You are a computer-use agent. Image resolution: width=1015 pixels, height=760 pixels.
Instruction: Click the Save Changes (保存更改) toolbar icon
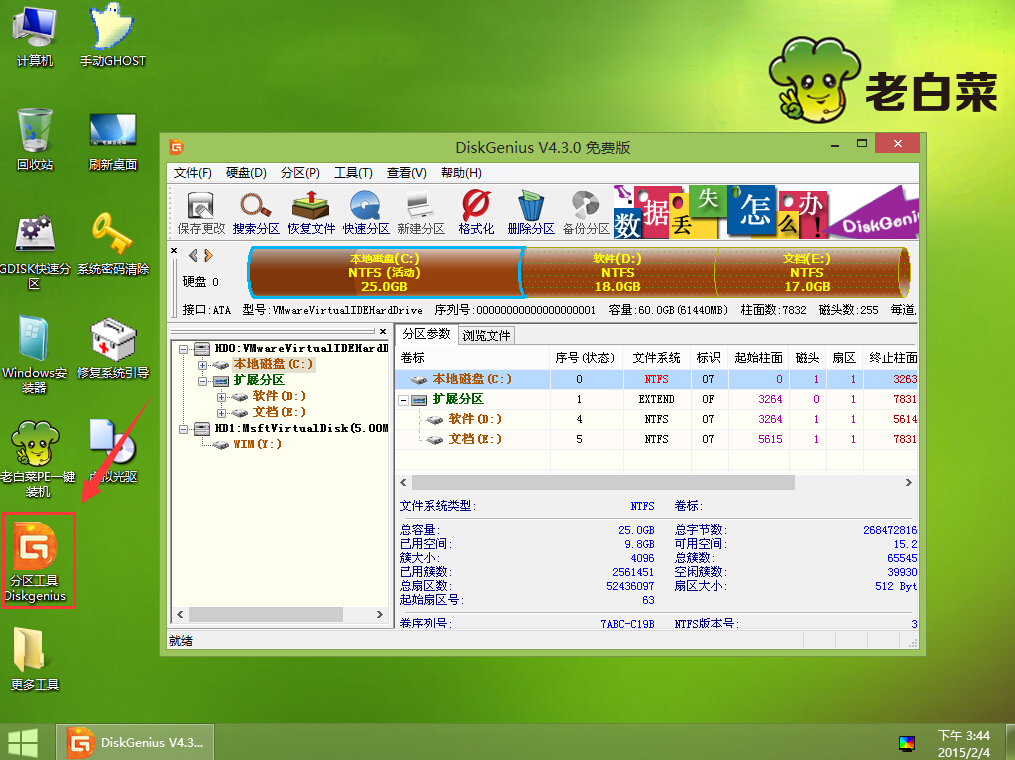click(x=201, y=213)
